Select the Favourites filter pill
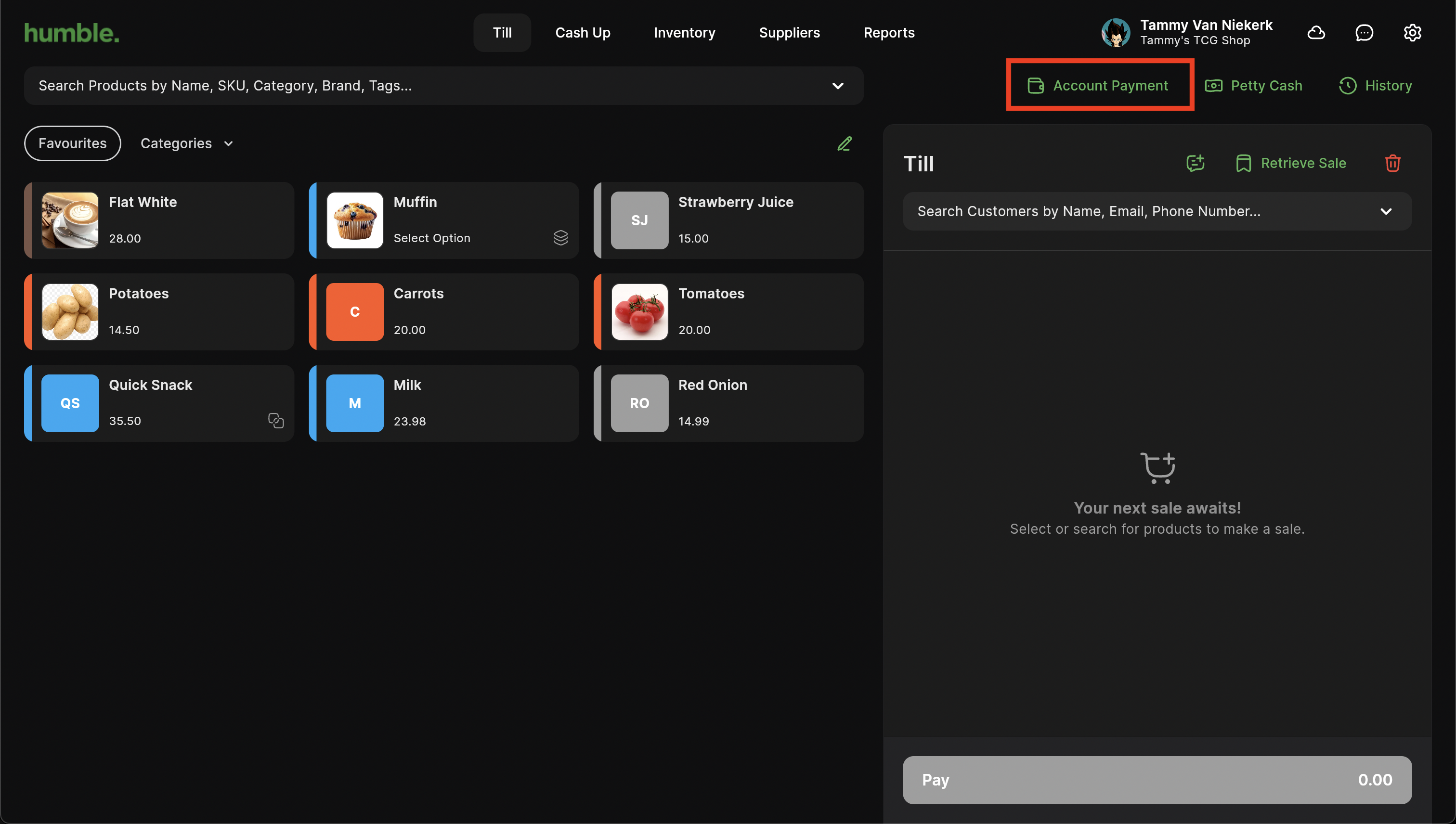This screenshot has width=1456, height=824. tap(72, 143)
